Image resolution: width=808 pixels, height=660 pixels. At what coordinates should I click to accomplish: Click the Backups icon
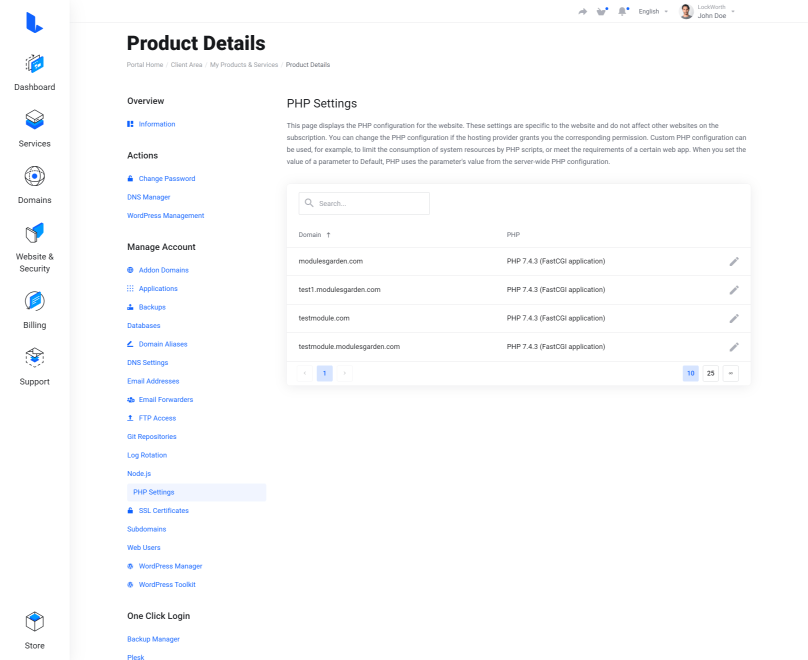(x=130, y=307)
